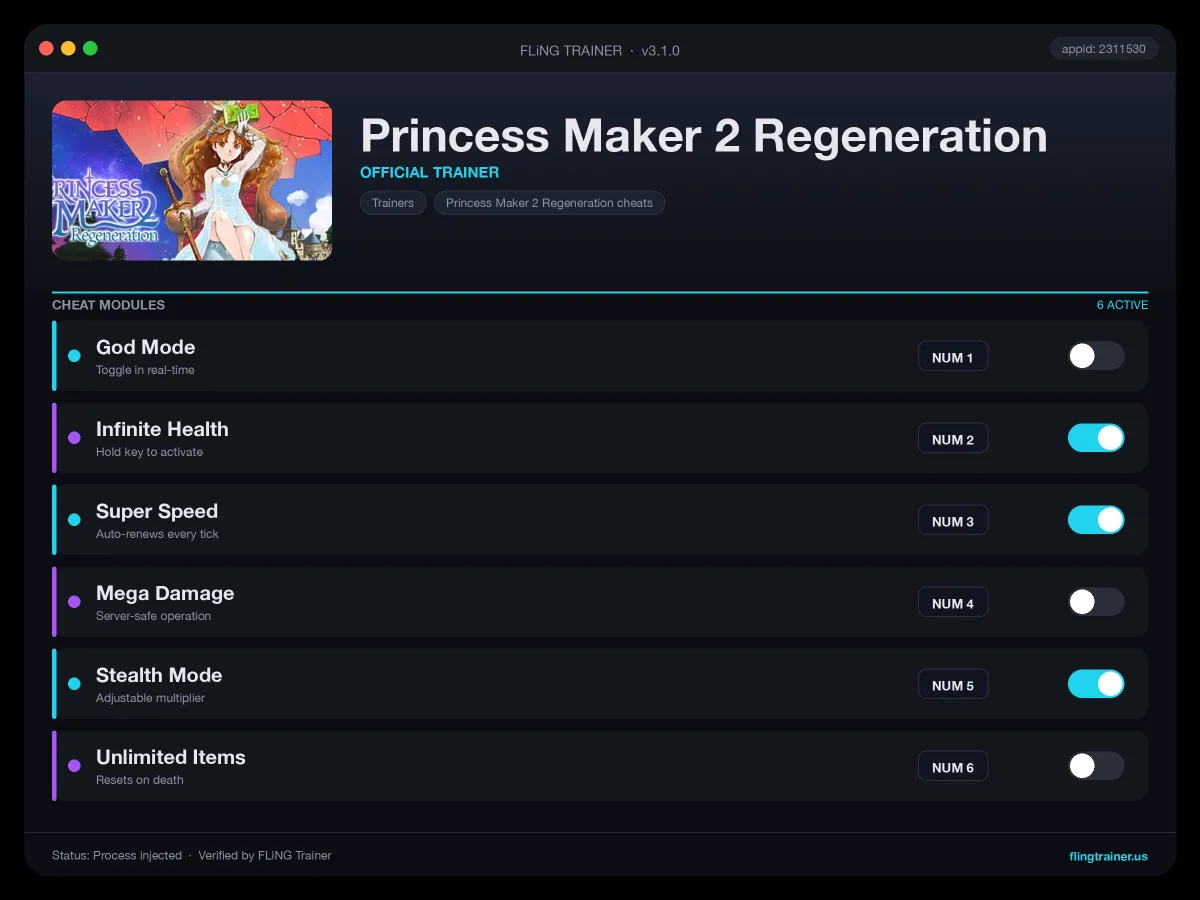The height and width of the screenshot is (900, 1200).
Task: Click the 'Adjustable multiplier' description
Action: coord(150,698)
